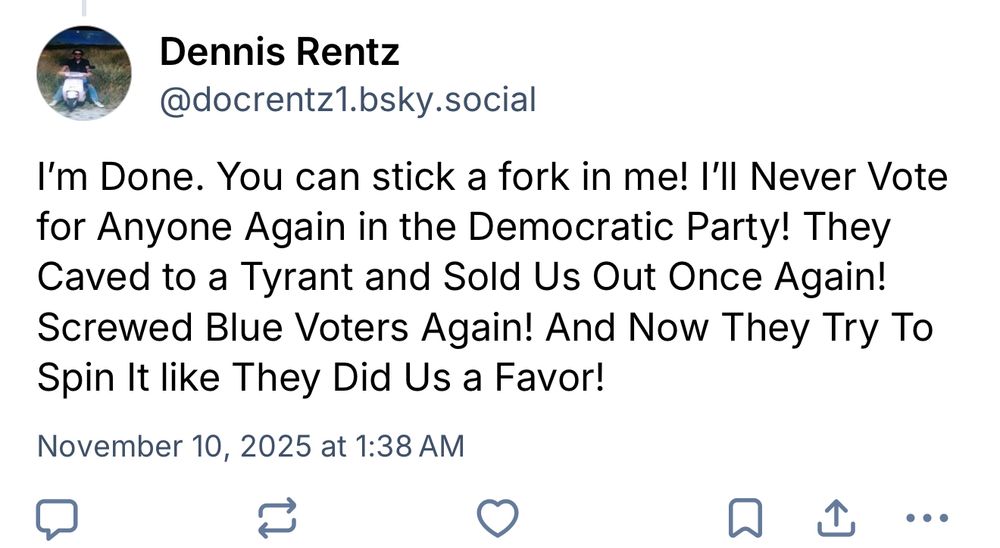Click the Dennis Rentz display name
The height and width of the screenshot is (548, 1000).
coord(280,52)
